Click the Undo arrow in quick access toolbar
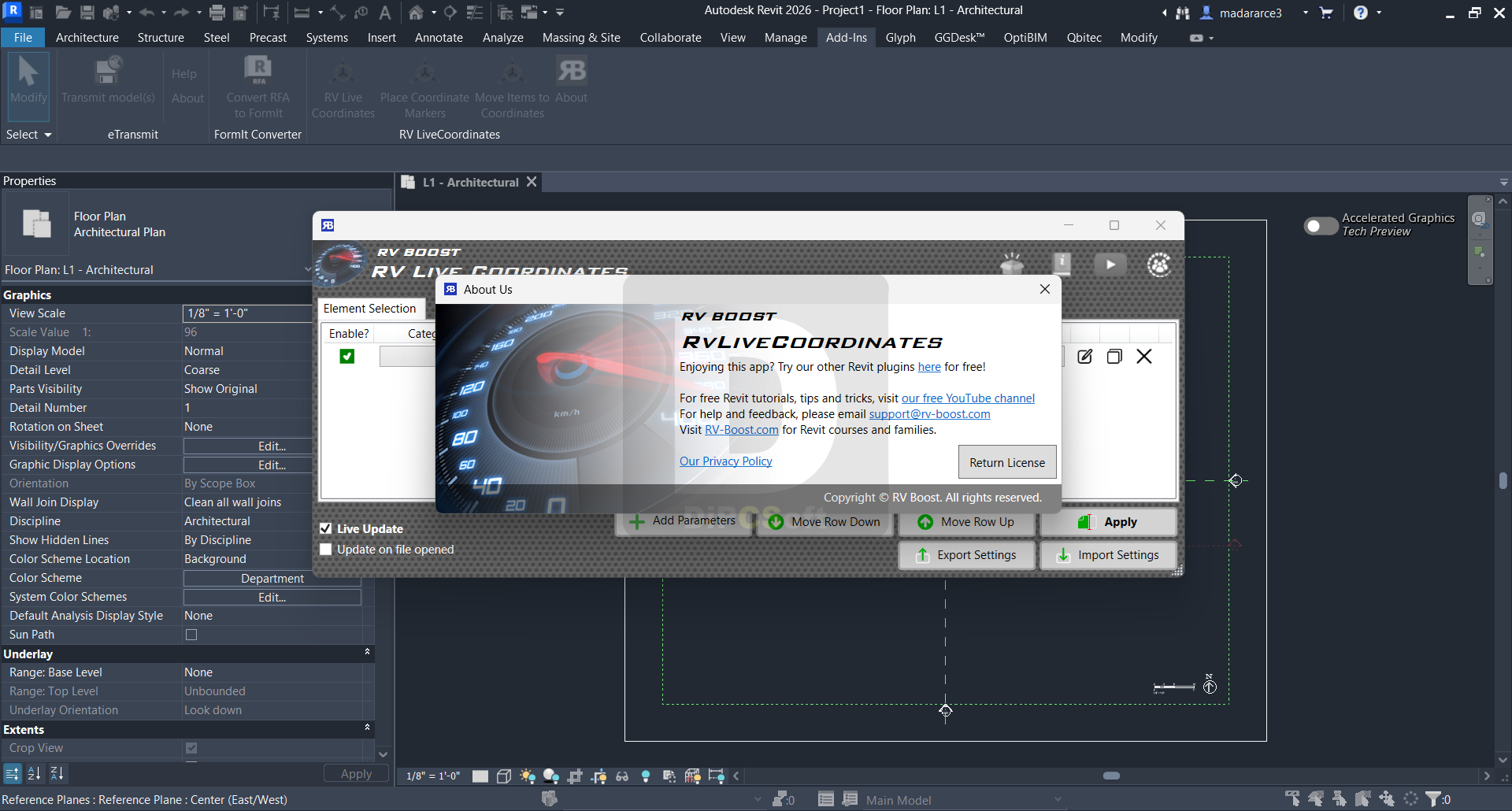 (146, 13)
